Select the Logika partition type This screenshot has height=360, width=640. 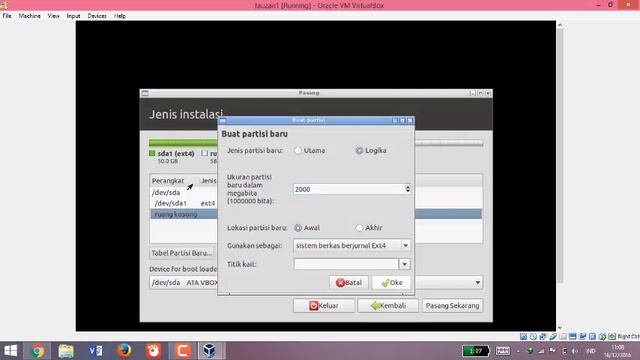(x=359, y=151)
